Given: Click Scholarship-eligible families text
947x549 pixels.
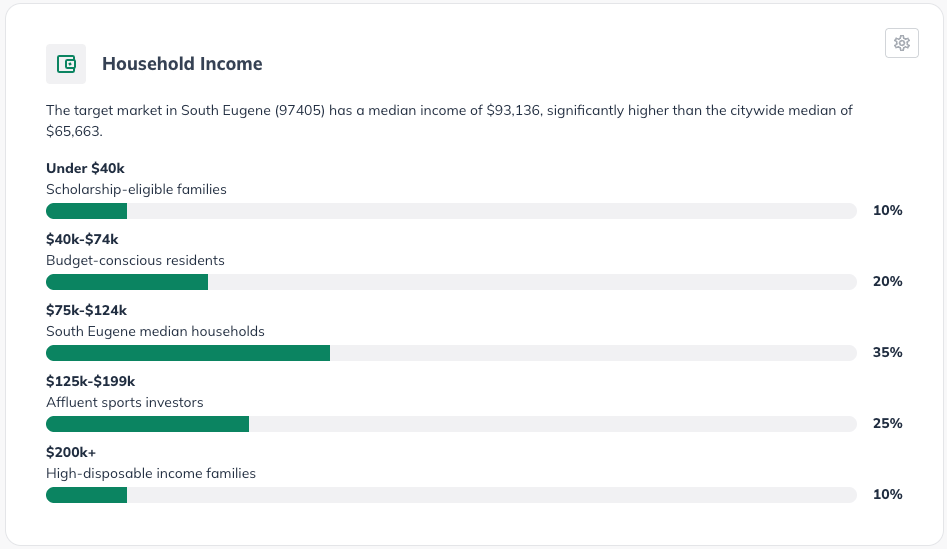Looking at the screenshot, I should 136,189.
